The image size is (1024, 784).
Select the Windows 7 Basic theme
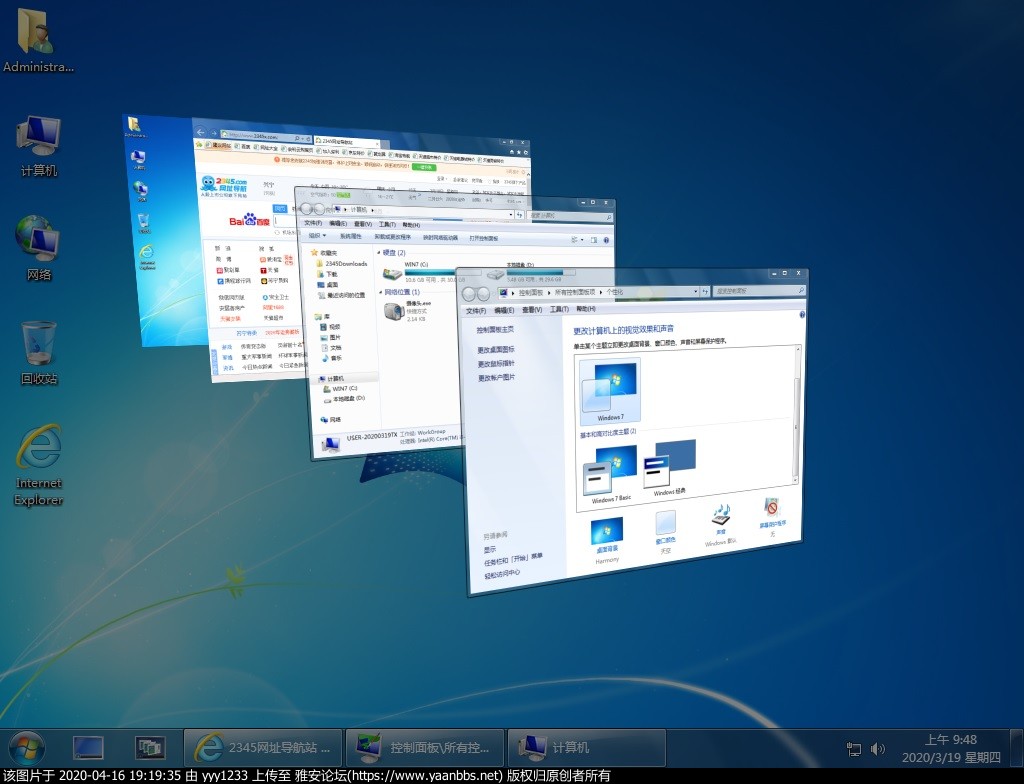611,473
